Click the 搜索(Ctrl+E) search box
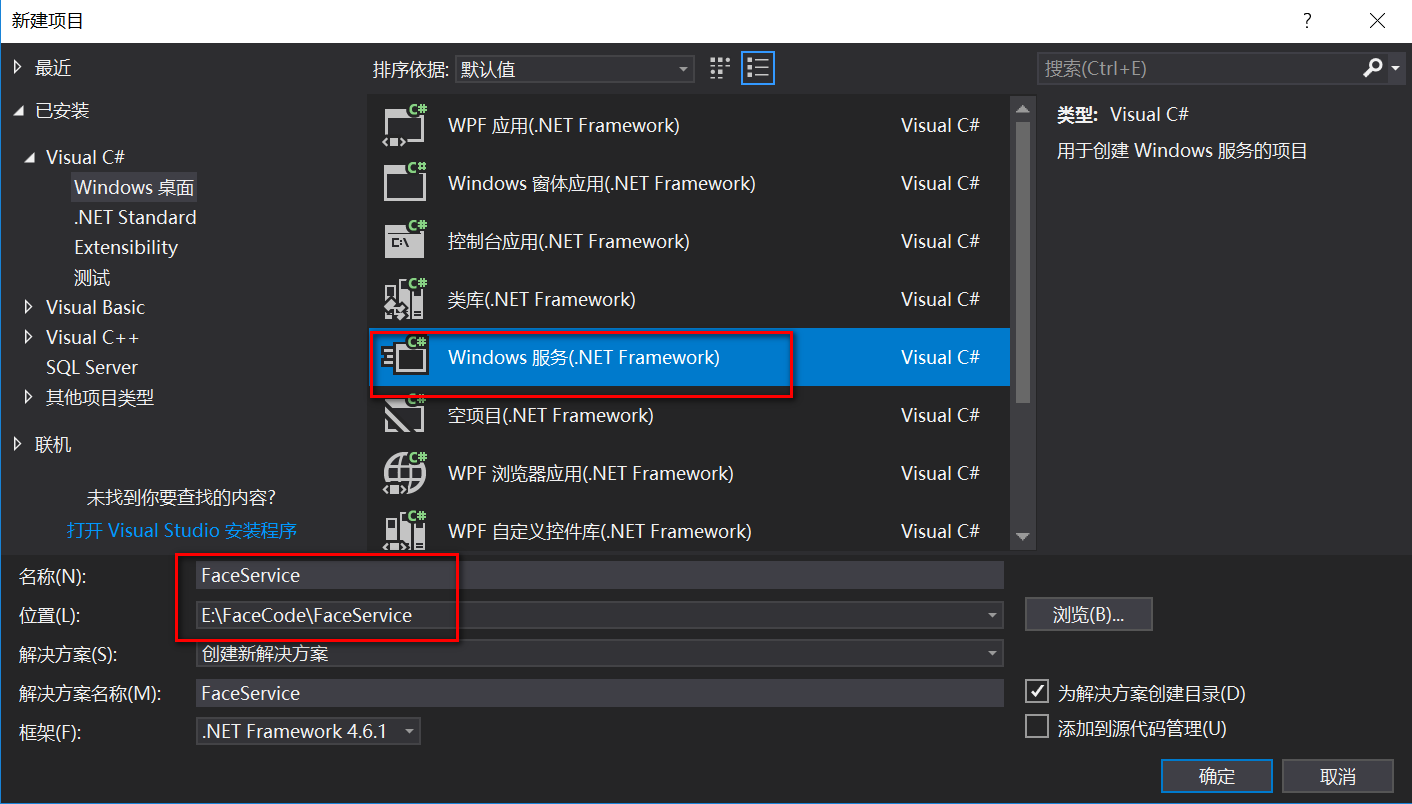1412x804 pixels. (x=1198, y=69)
